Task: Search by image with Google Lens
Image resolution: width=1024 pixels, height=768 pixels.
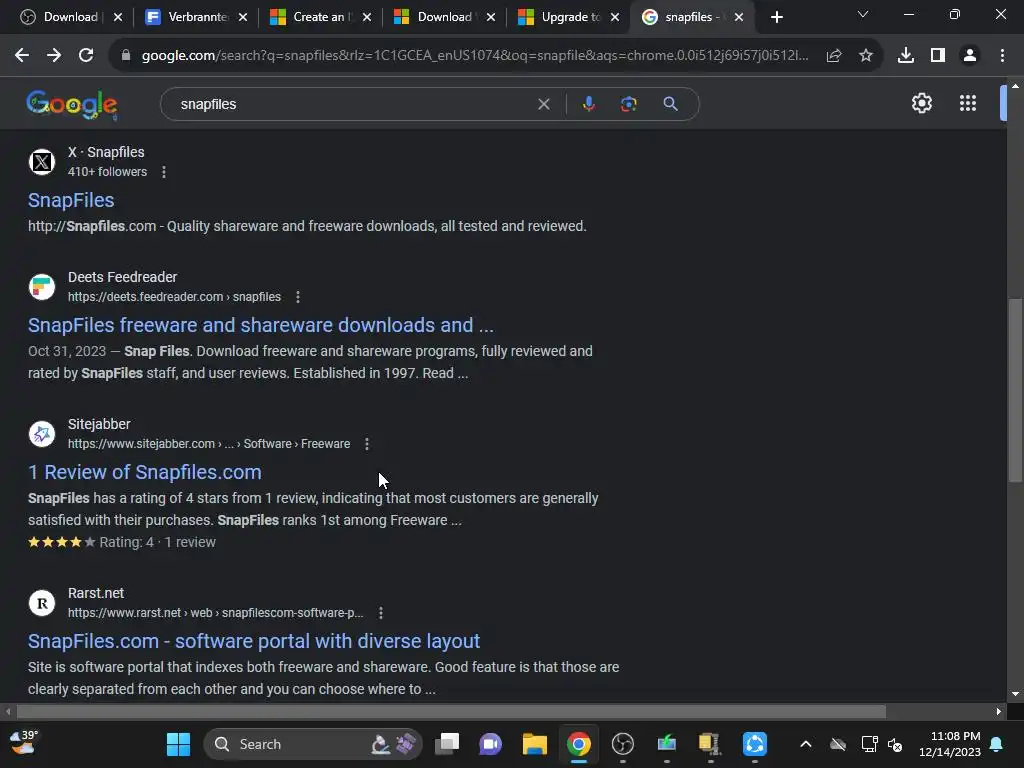Action: 629,104
